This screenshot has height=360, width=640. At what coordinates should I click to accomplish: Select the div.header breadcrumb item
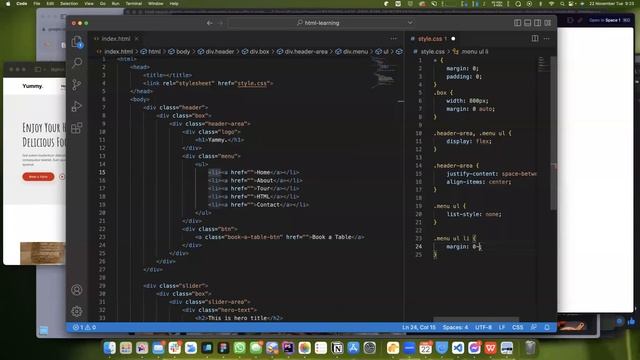click(216, 51)
